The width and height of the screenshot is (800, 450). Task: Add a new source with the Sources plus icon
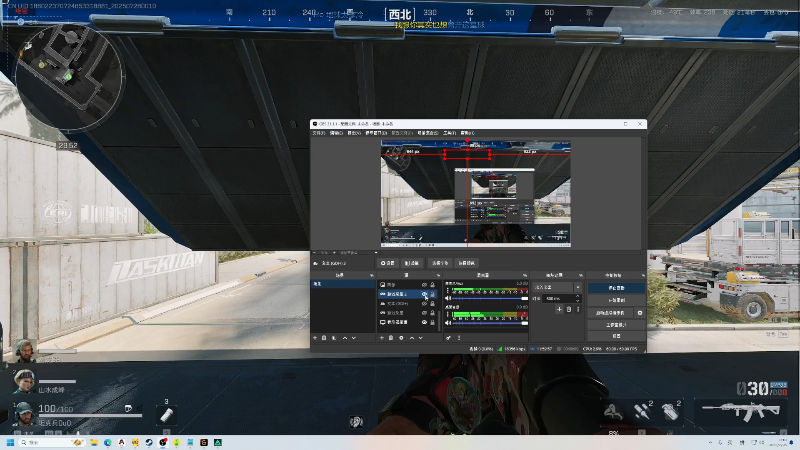pyautogui.click(x=382, y=338)
